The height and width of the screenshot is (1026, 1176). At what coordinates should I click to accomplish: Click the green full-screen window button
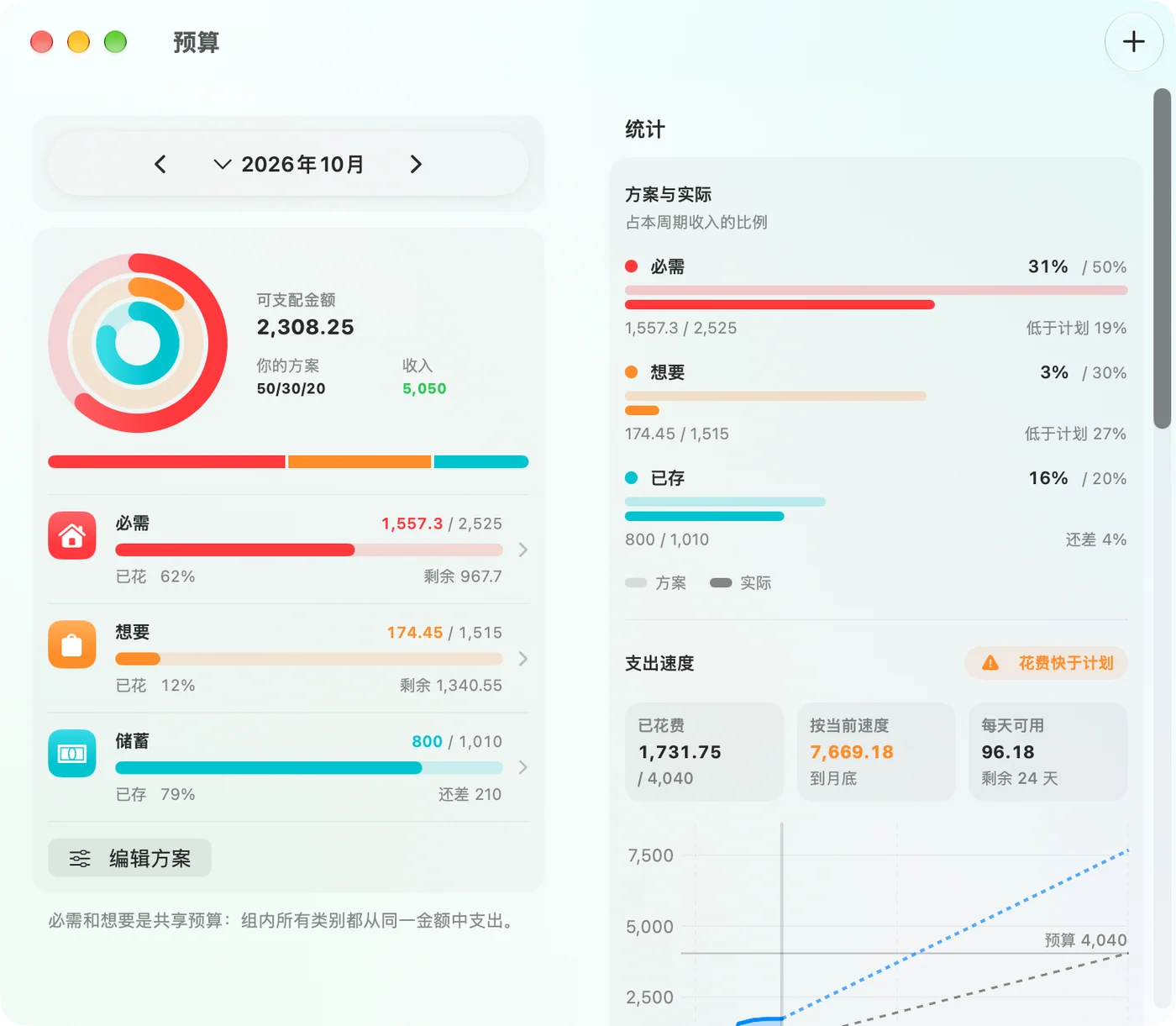click(x=115, y=42)
